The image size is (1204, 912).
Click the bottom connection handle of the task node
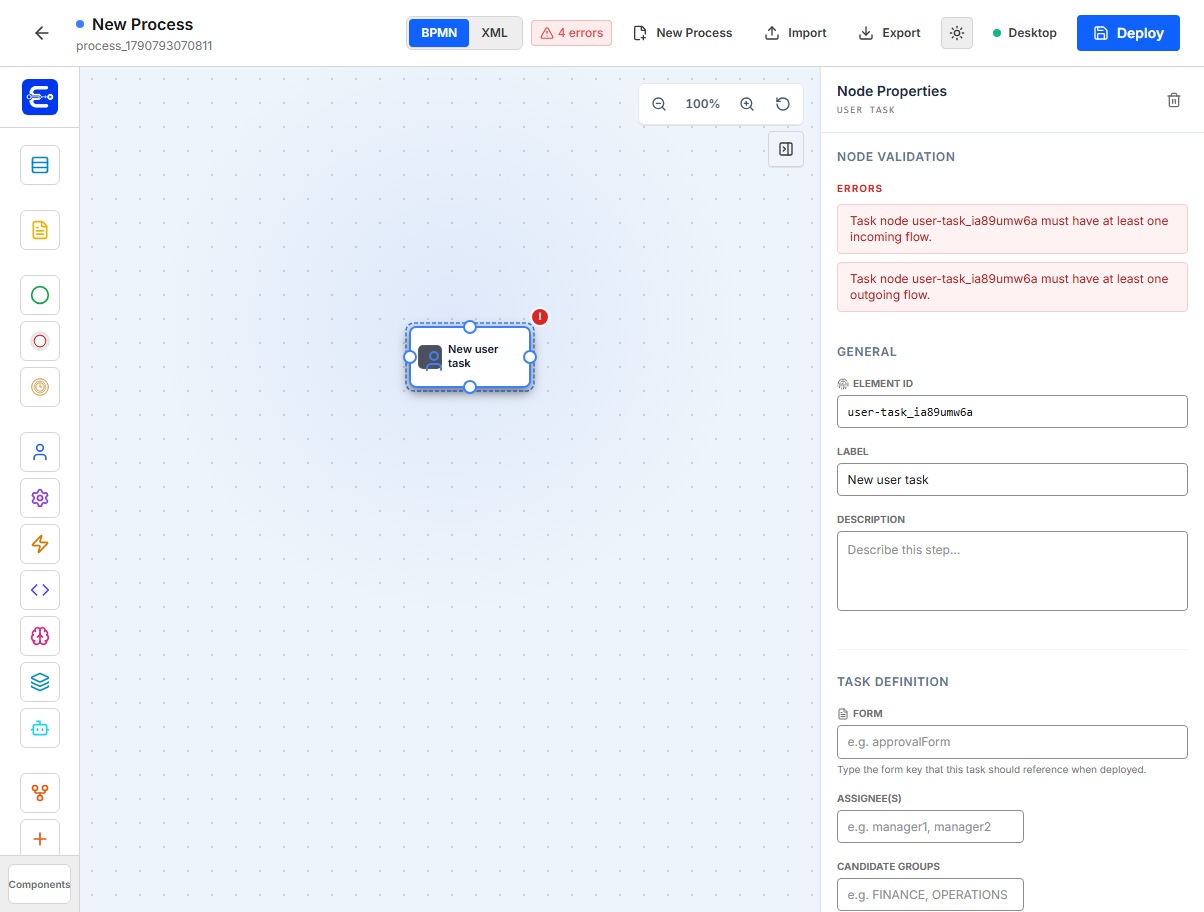pyautogui.click(x=470, y=387)
